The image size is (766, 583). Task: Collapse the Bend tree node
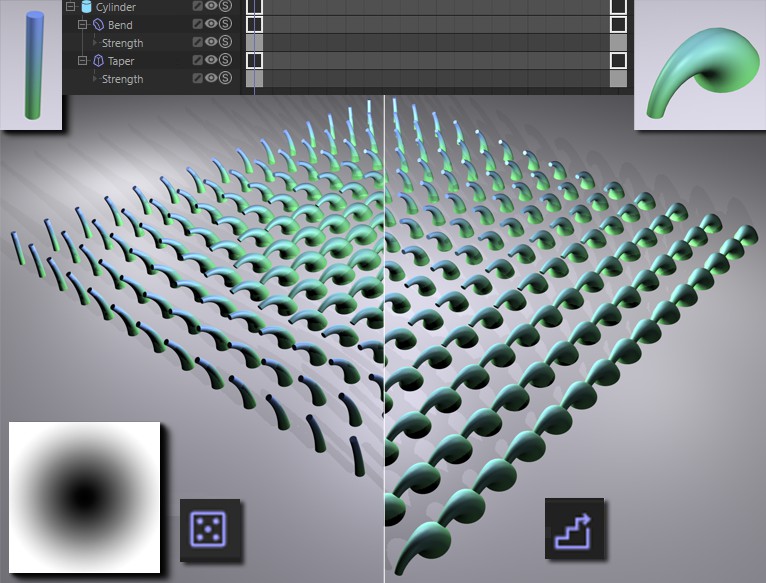click(x=83, y=24)
